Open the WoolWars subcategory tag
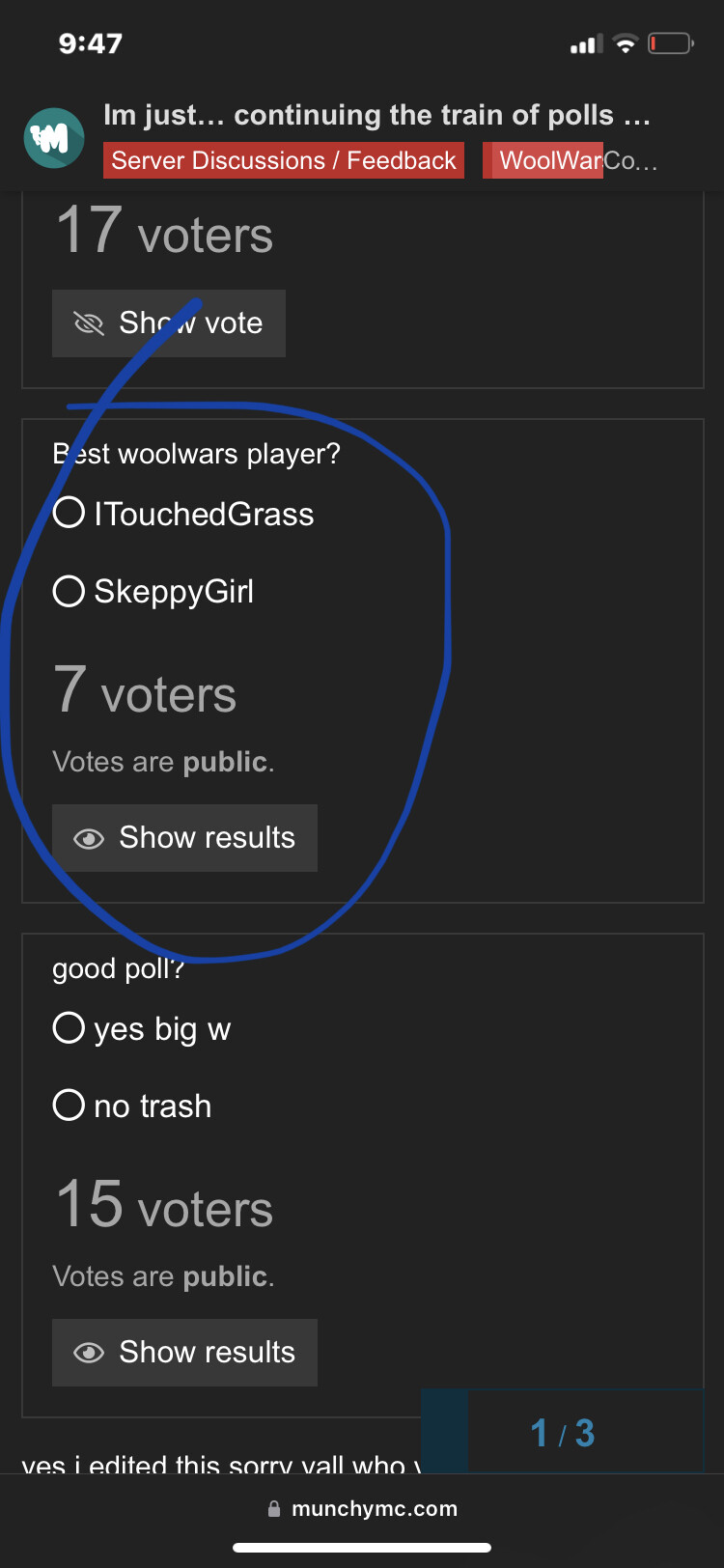724x1568 pixels. [x=571, y=160]
